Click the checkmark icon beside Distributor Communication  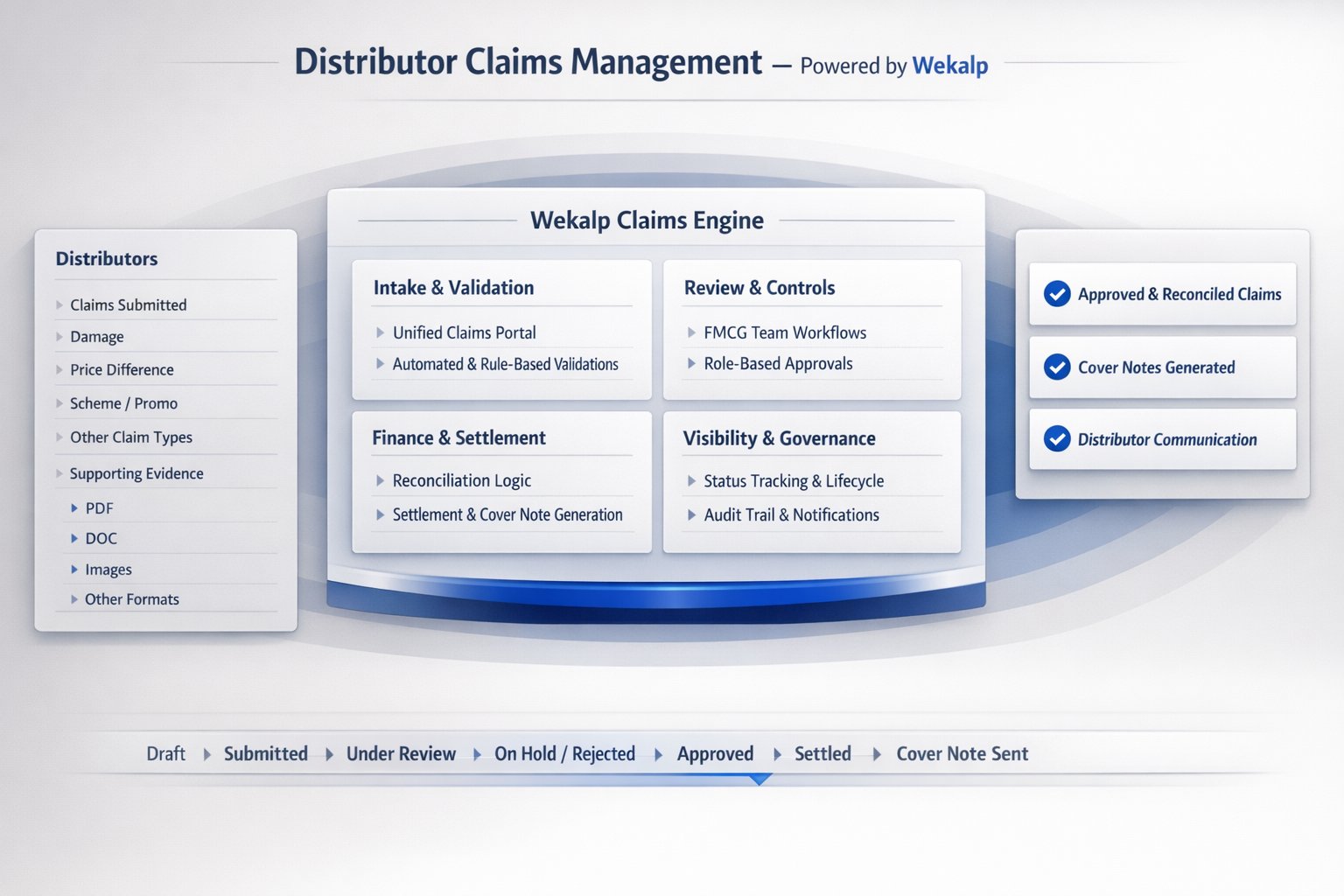[x=1057, y=438]
